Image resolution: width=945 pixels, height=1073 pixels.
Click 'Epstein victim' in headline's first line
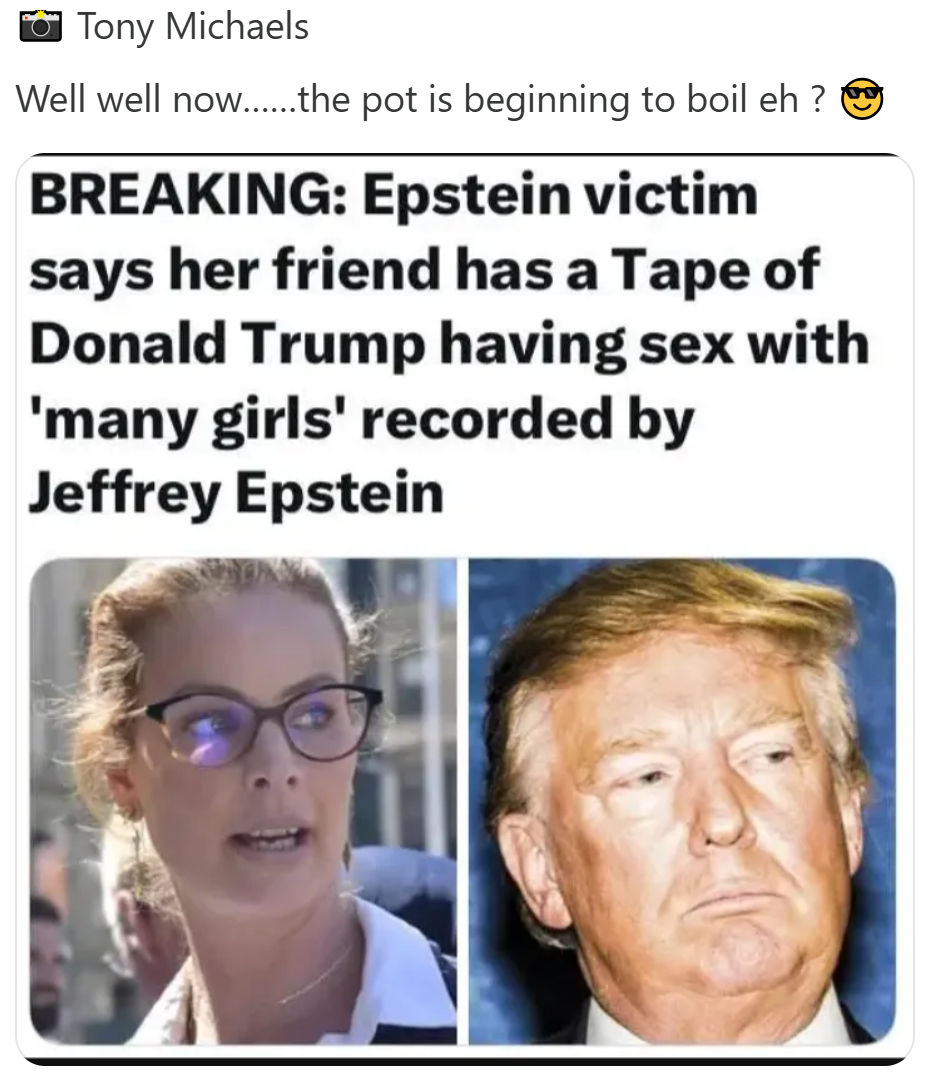coord(560,195)
